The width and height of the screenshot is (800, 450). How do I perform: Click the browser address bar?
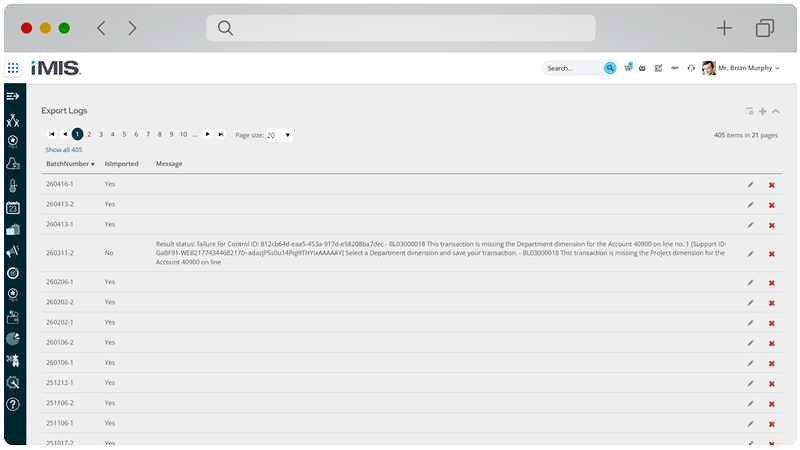(x=401, y=28)
